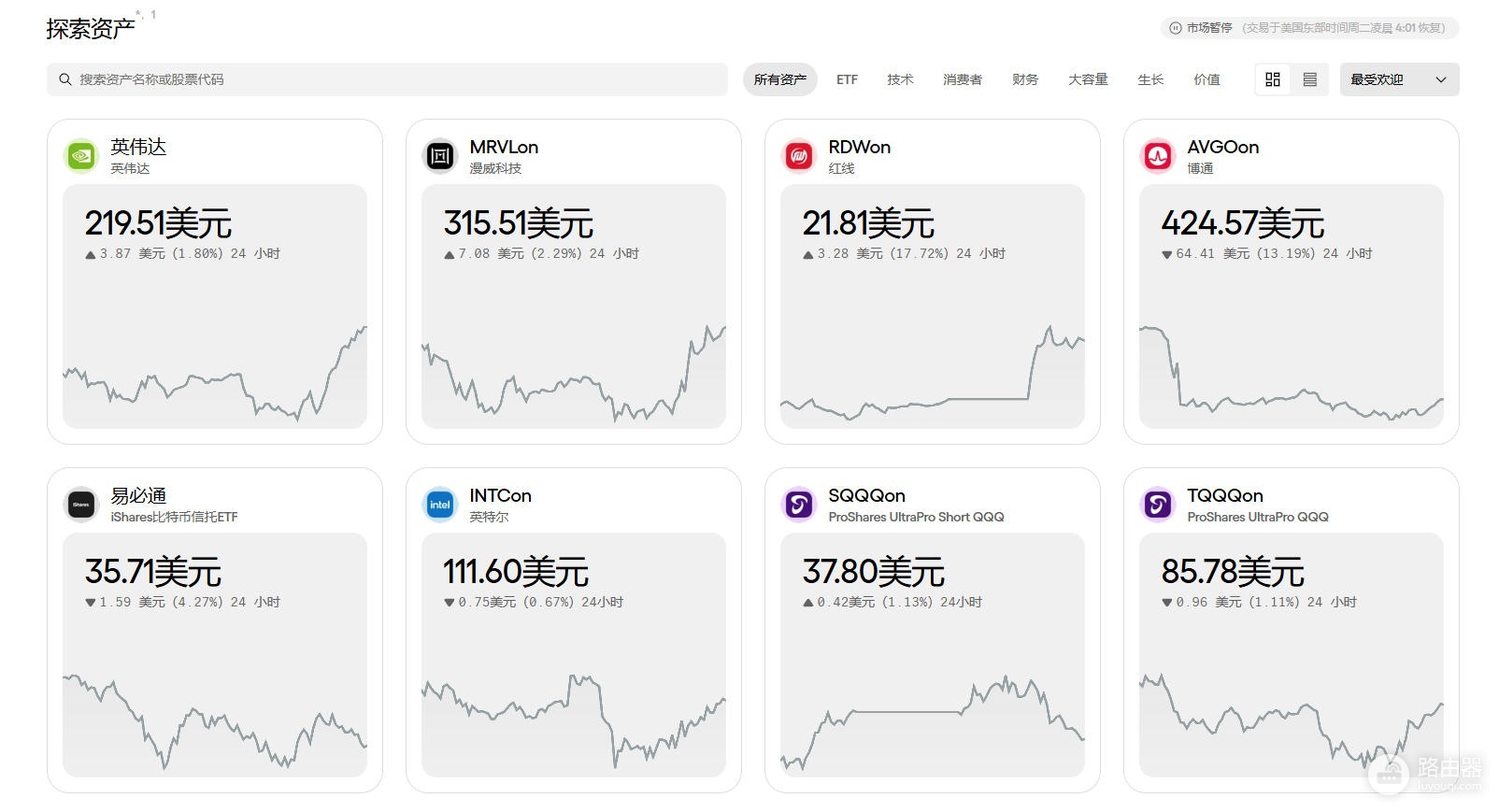Expand sort options via chevron arrow
The image size is (1499, 812).
point(1441,79)
